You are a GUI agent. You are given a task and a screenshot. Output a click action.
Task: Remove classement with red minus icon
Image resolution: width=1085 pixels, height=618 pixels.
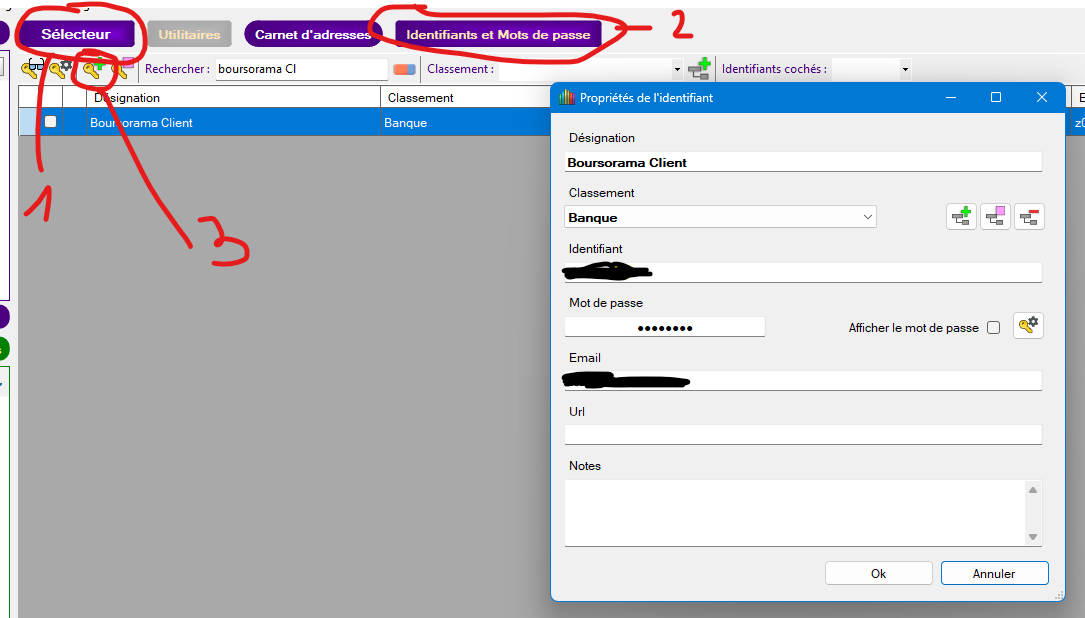pyautogui.click(x=1029, y=217)
